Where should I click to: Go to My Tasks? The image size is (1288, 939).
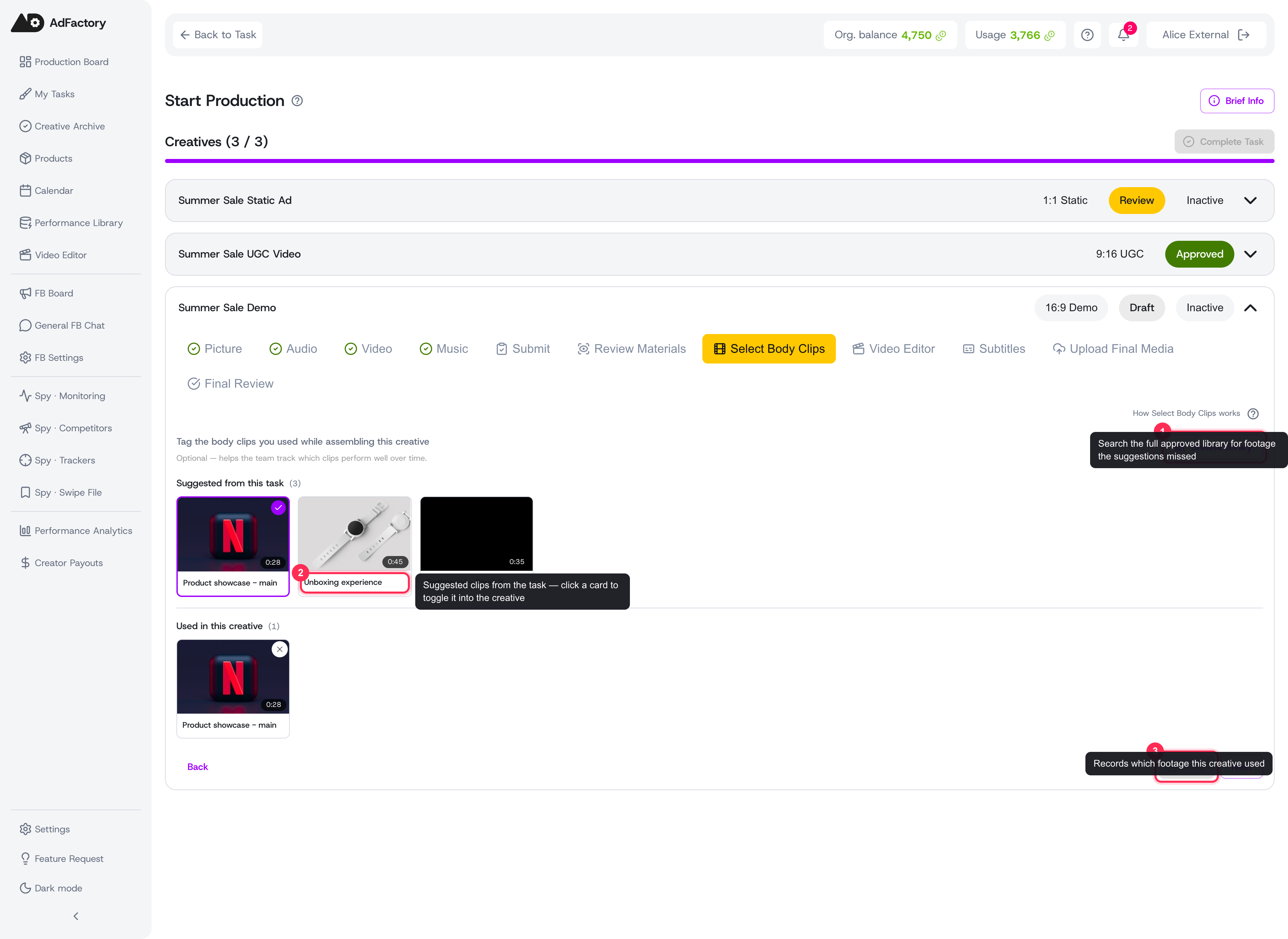point(47,94)
